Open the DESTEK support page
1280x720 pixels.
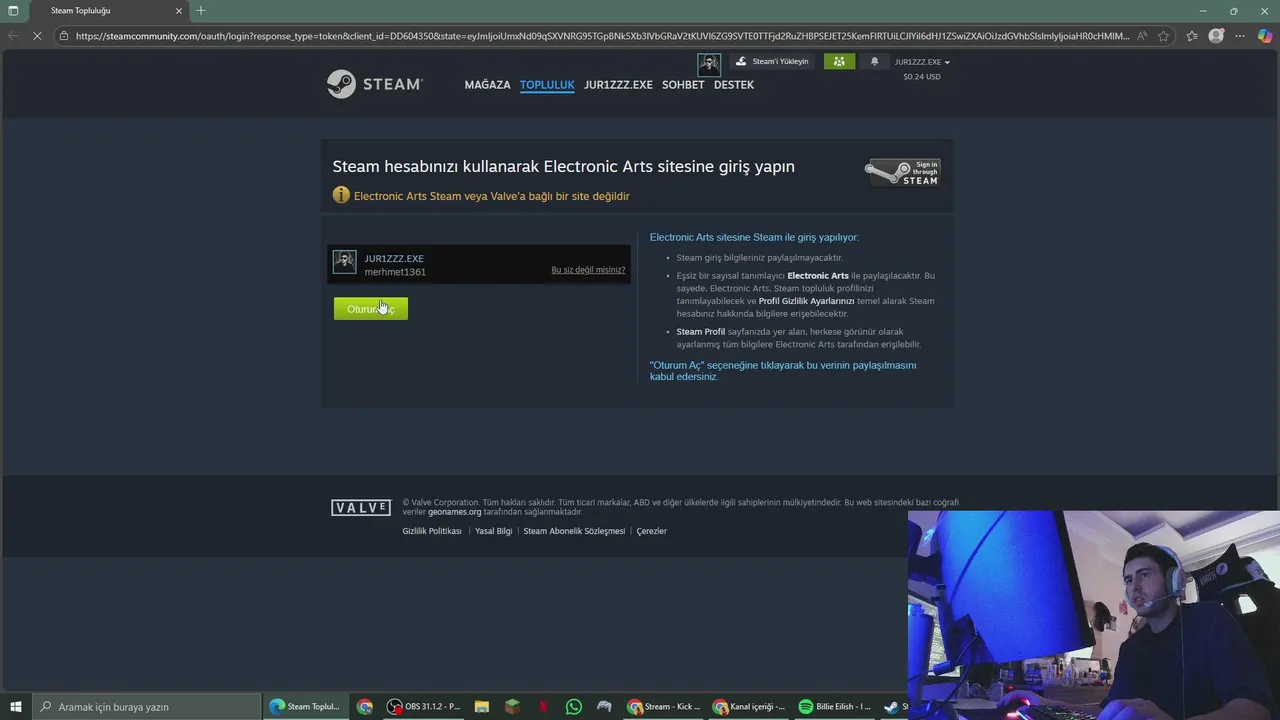tap(734, 85)
